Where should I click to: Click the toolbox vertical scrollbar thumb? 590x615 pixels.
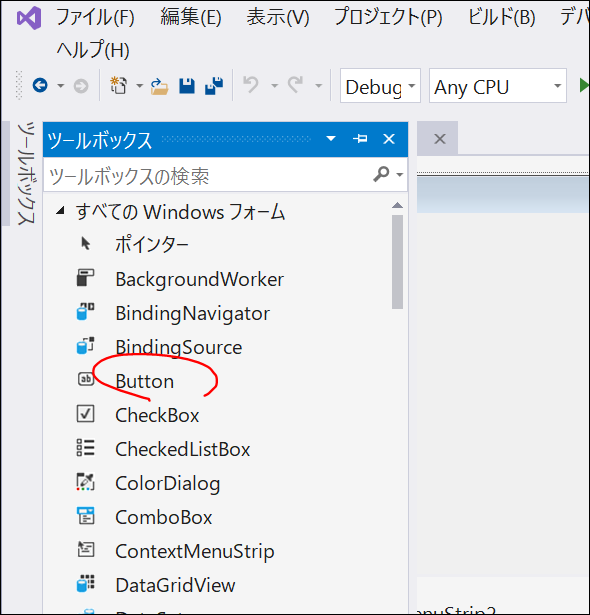[397, 262]
